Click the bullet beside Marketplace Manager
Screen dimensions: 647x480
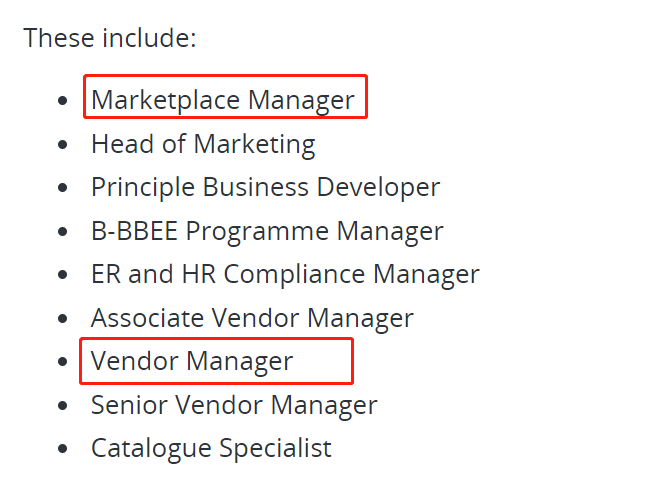coord(64,101)
